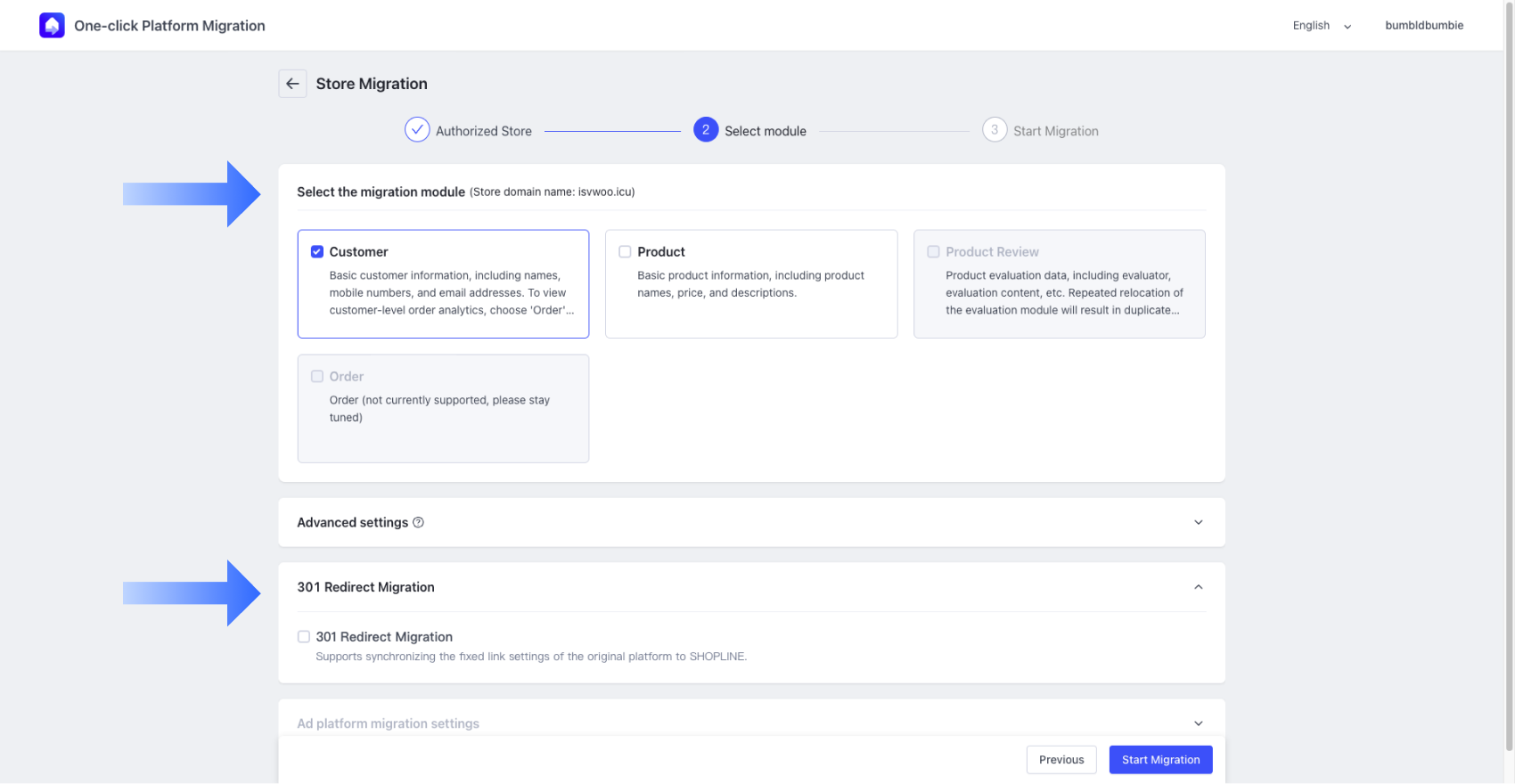Click the step 2 Select module circle
The width and height of the screenshot is (1515, 784).
coord(705,130)
